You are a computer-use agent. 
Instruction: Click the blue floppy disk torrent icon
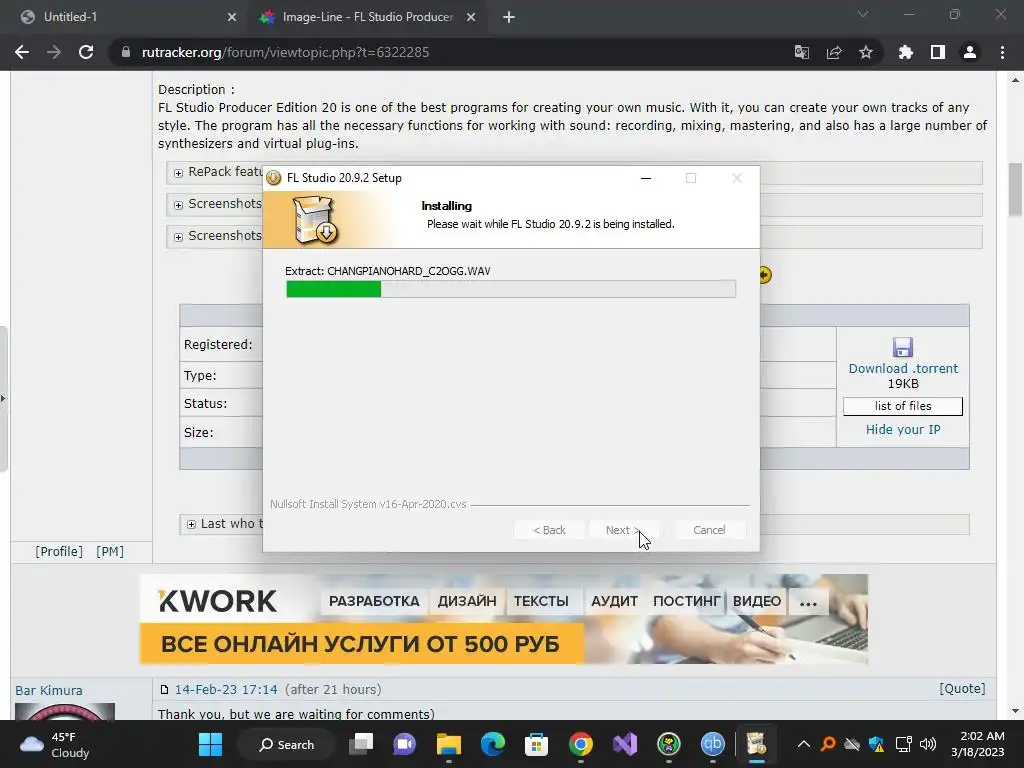tap(903, 347)
